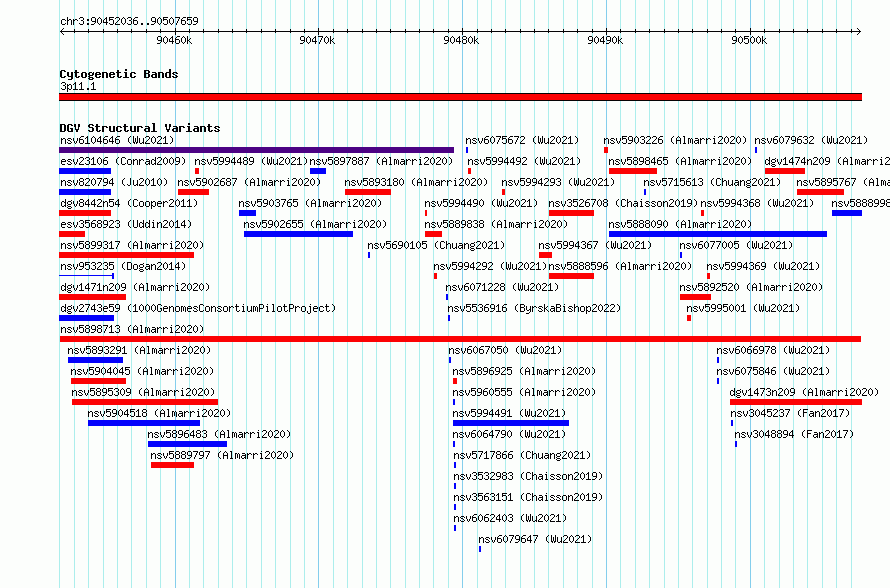The height and width of the screenshot is (588, 890).
Task: Click dgv8442n54 (Cooper2011) label
Action: coord(129,203)
